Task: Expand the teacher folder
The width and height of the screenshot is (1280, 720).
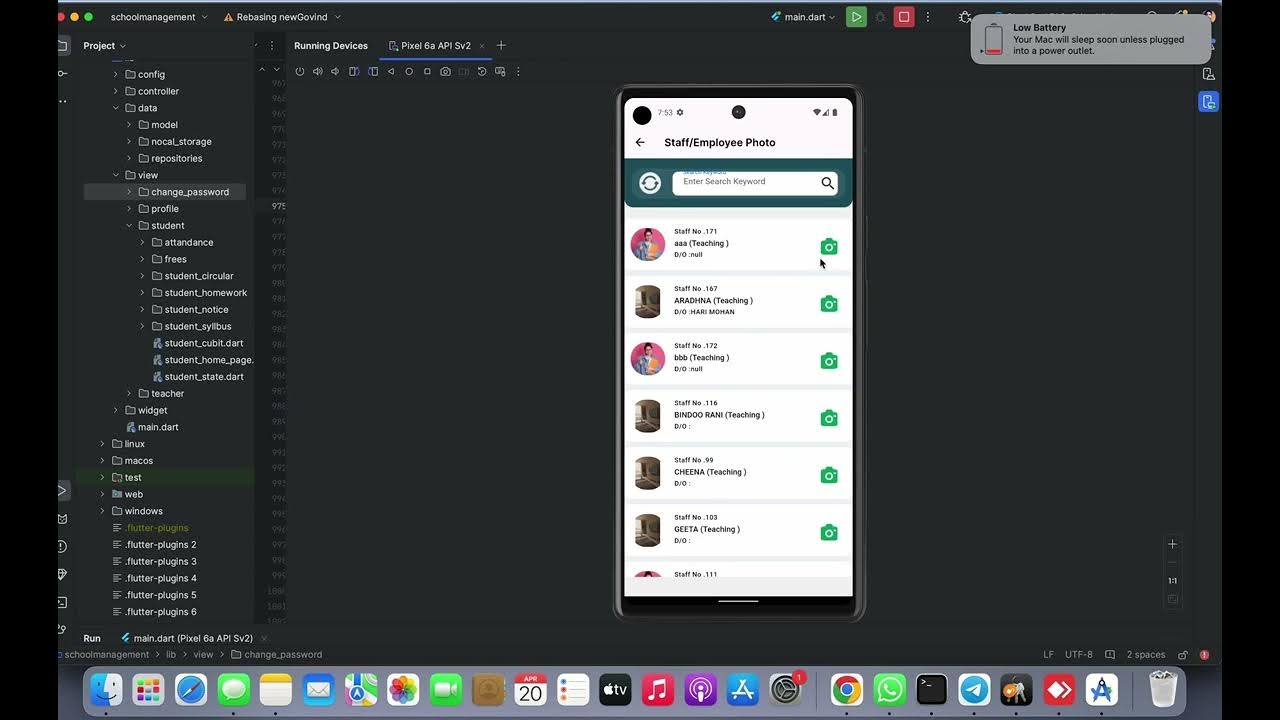Action: pyautogui.click(x=129, y=394)
